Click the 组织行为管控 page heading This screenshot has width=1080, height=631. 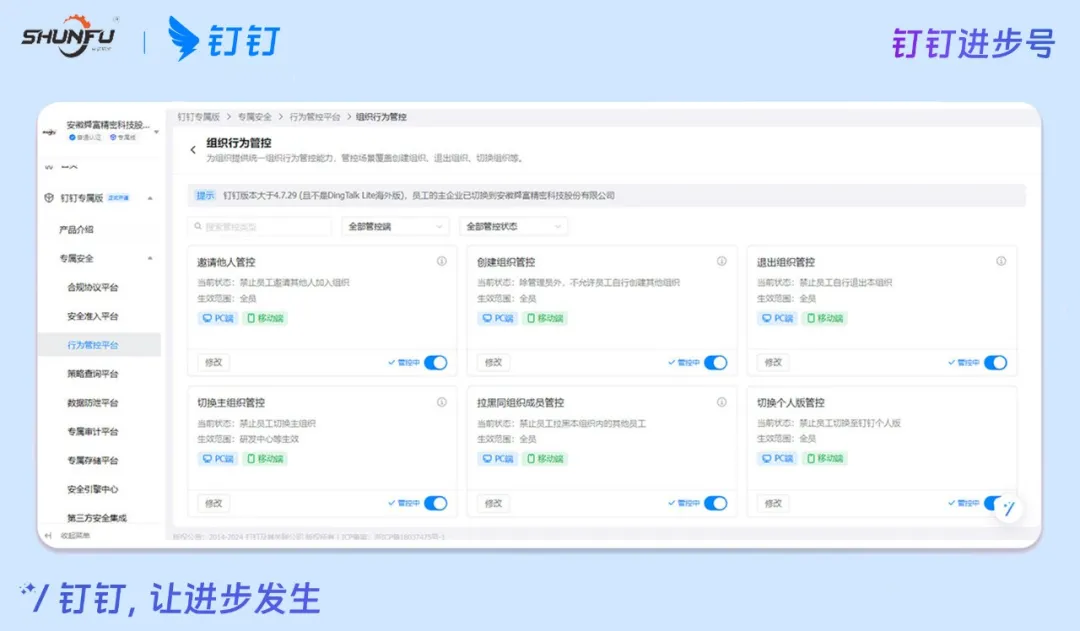coord(238,143)
